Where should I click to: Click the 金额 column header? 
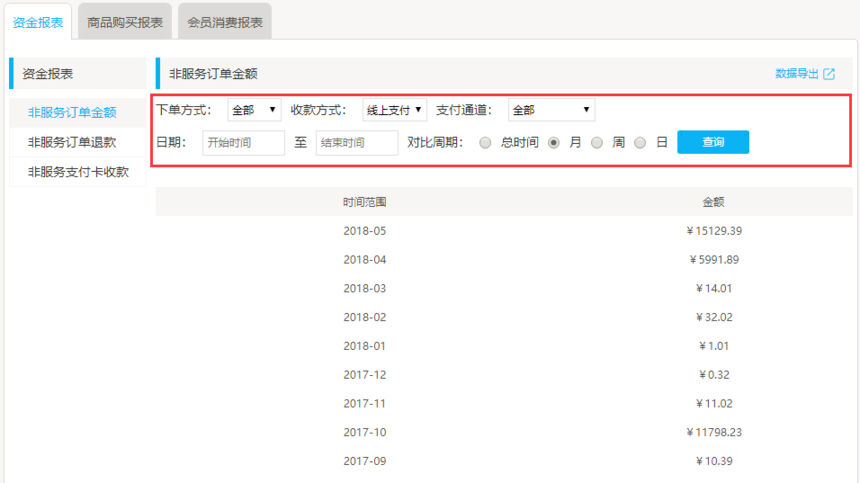click(713, 202)
